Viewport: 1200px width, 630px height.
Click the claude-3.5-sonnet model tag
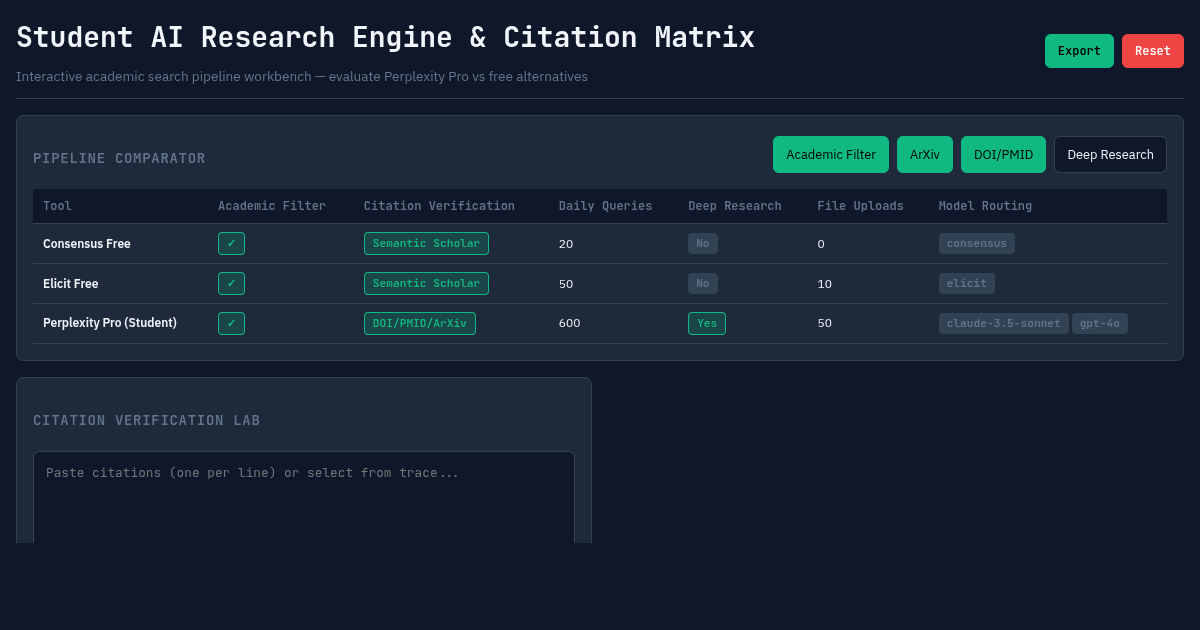point(1004,323)
